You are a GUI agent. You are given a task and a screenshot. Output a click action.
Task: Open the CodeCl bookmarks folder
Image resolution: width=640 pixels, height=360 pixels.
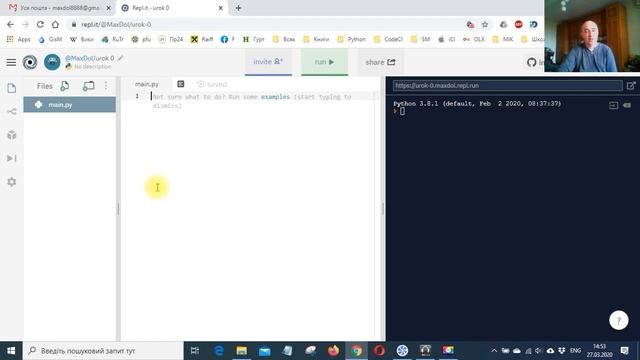[388, 39]
